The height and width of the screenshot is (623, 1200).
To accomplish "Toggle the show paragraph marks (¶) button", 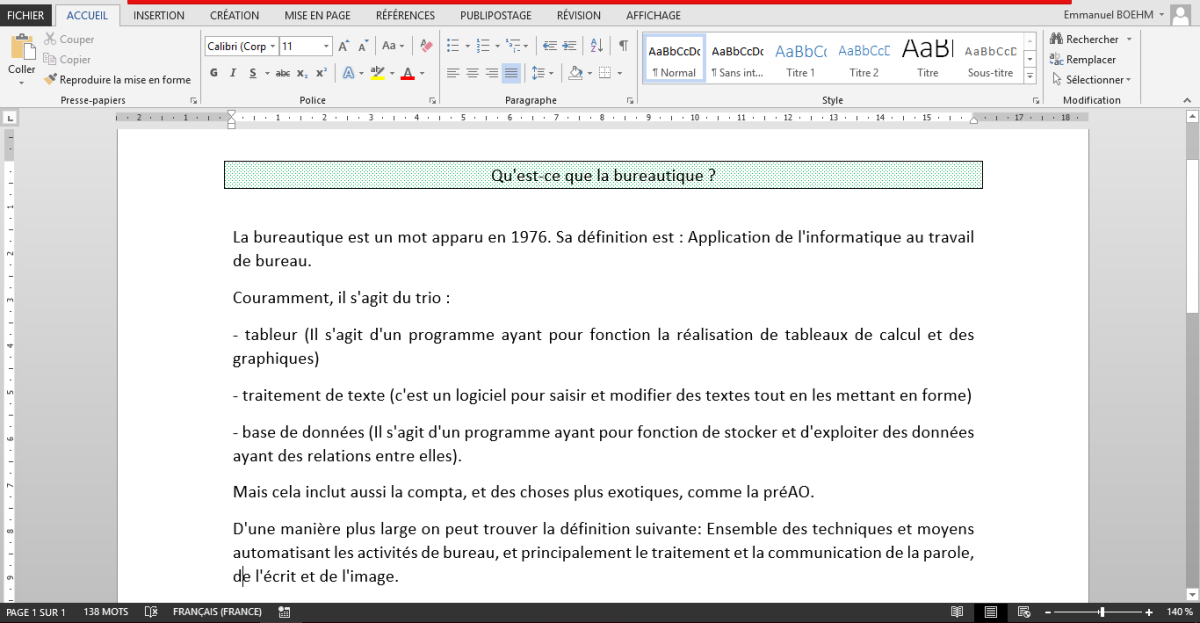I will [x=623, y=46].
